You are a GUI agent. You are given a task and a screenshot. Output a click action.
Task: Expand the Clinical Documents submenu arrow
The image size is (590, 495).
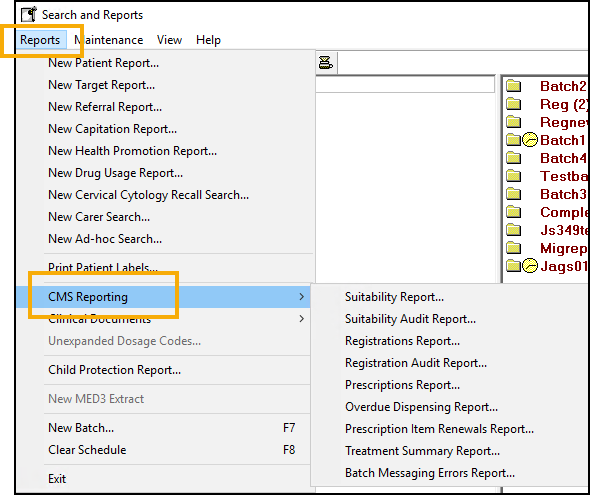click(x=301, y=319)
